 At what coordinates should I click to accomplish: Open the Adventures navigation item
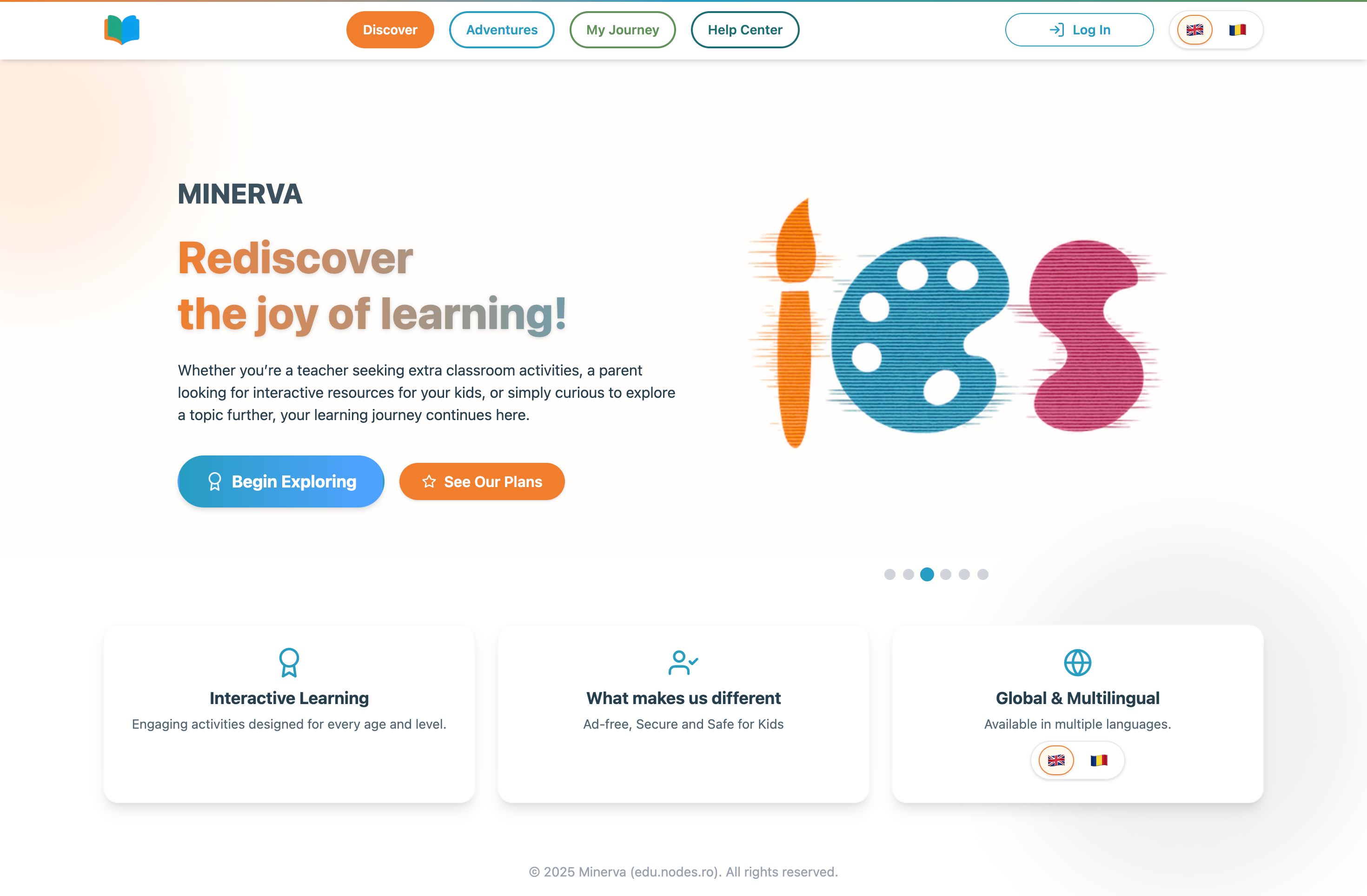tap(501, 30)
